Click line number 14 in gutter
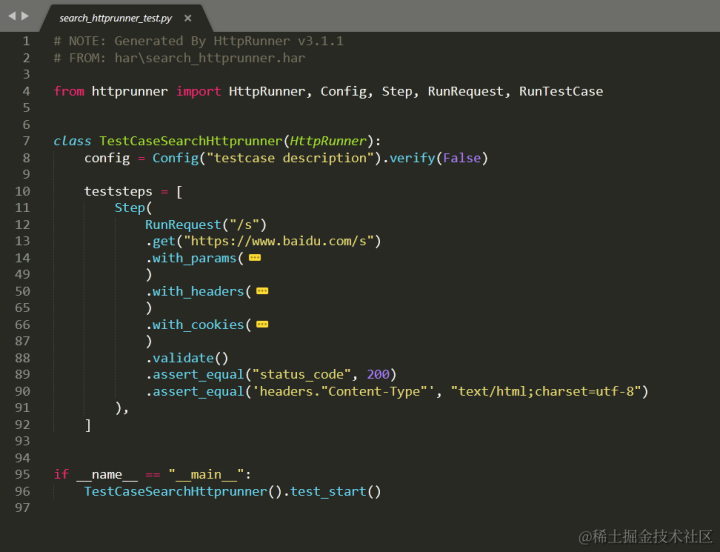Screen dimensions: 720x552 pos(22,258)
